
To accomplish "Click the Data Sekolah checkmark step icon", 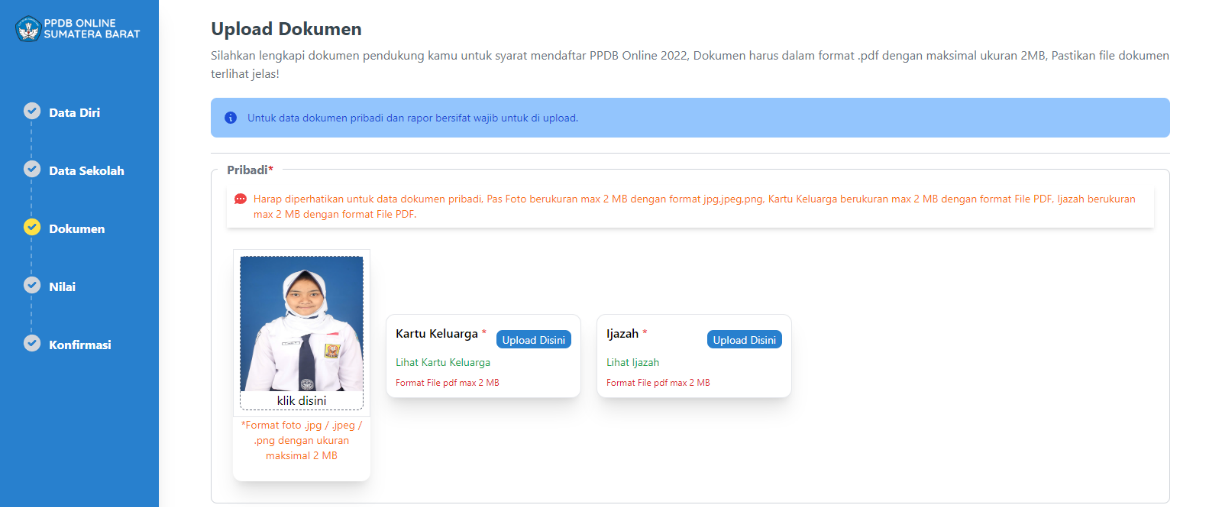I will (32, 169).
